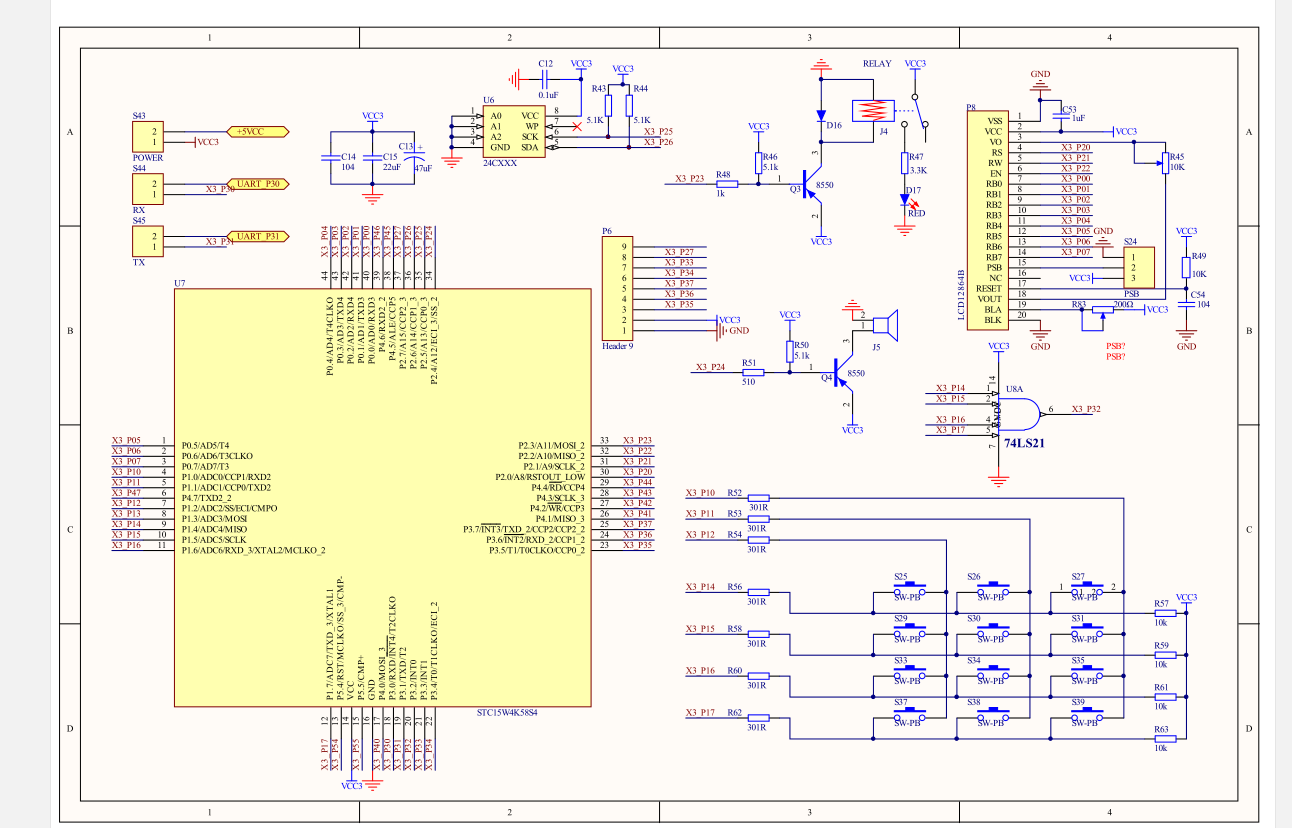Screen dimensions: 1292x828
Task: Select push button S37
Action: 908,713
